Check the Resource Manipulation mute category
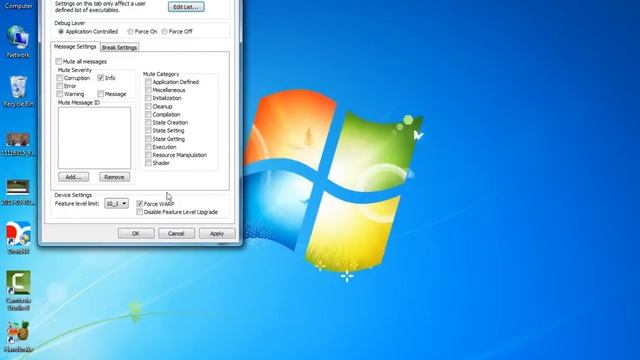 (x=148, y=155)
